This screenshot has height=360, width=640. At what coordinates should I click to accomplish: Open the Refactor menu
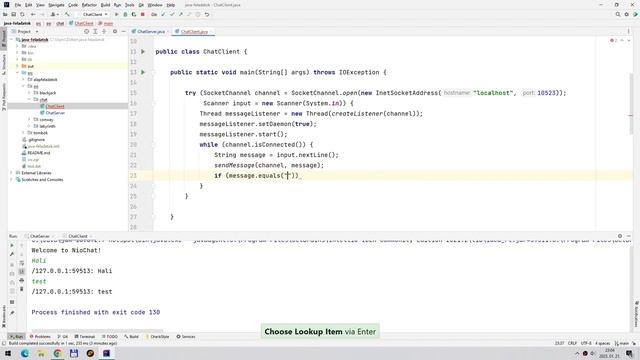pyautogui.click(x=89, y=5)
